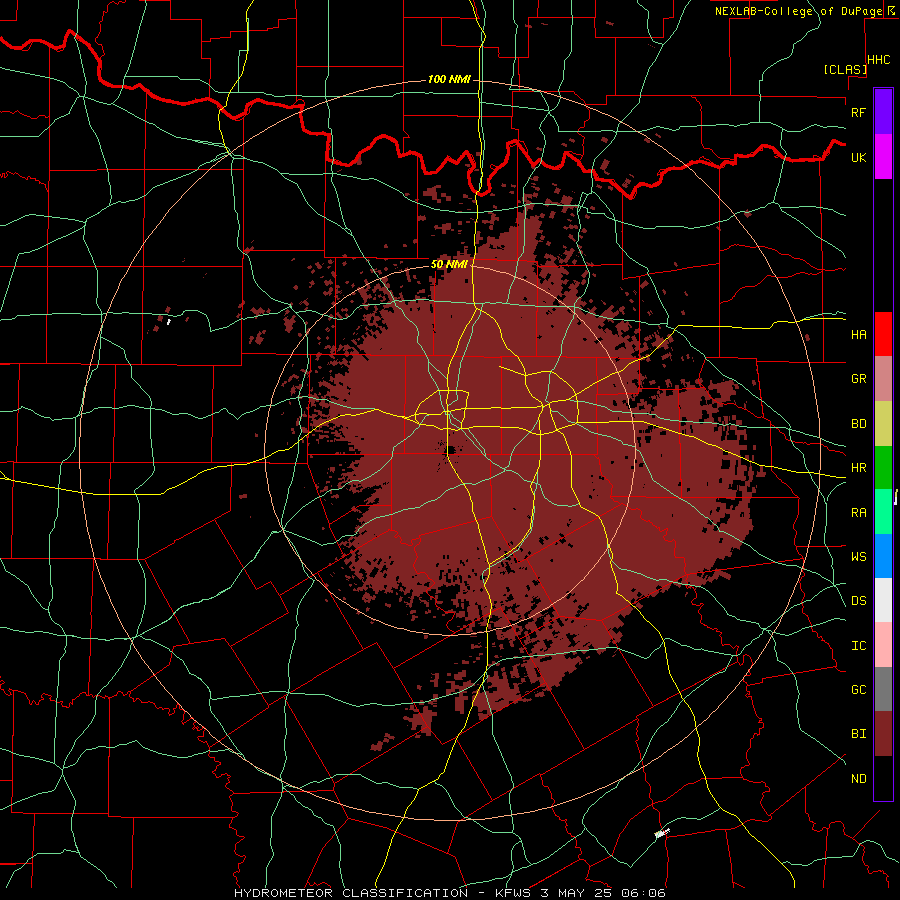Click the HA legend label
Image resolution: width=900 pixels, height=900 pixels.
click(x=858, y=335)
